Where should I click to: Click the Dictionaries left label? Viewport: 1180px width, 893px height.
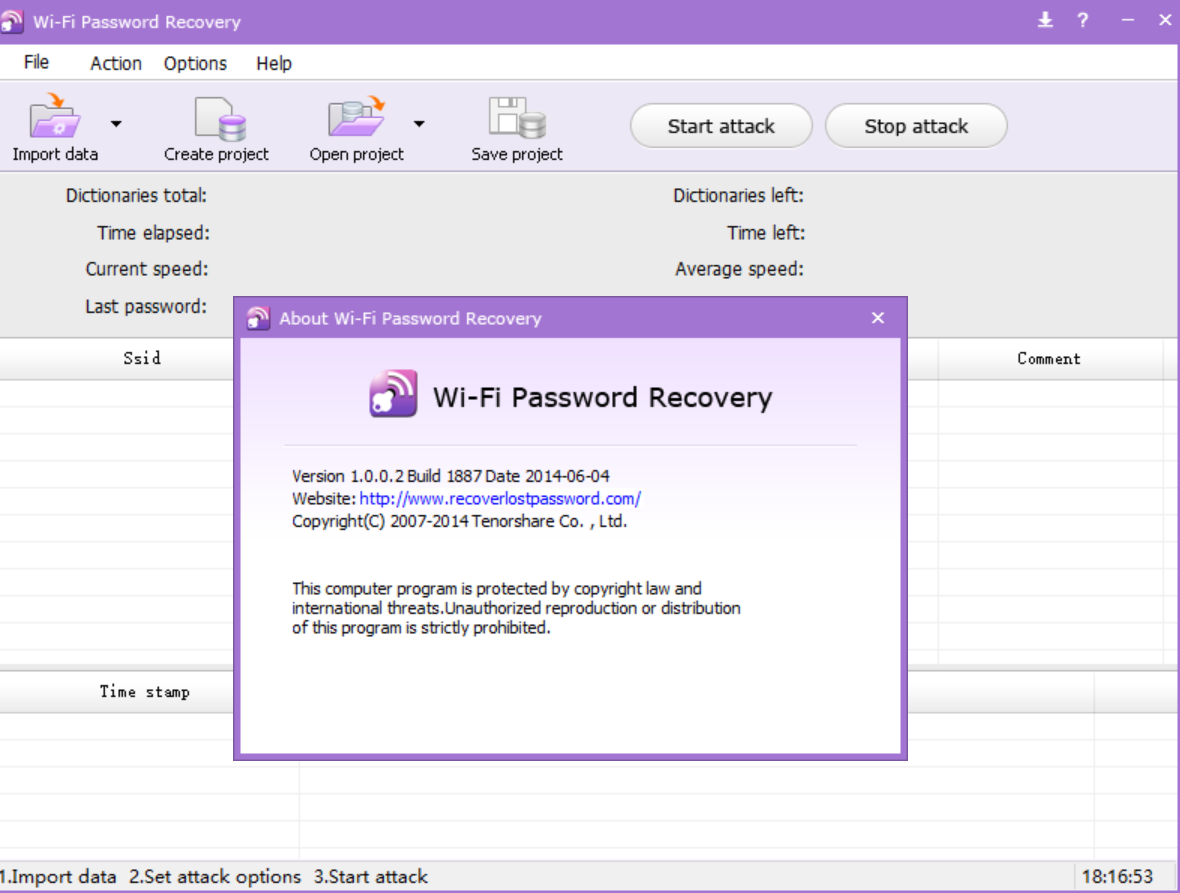tap(738, 196)
